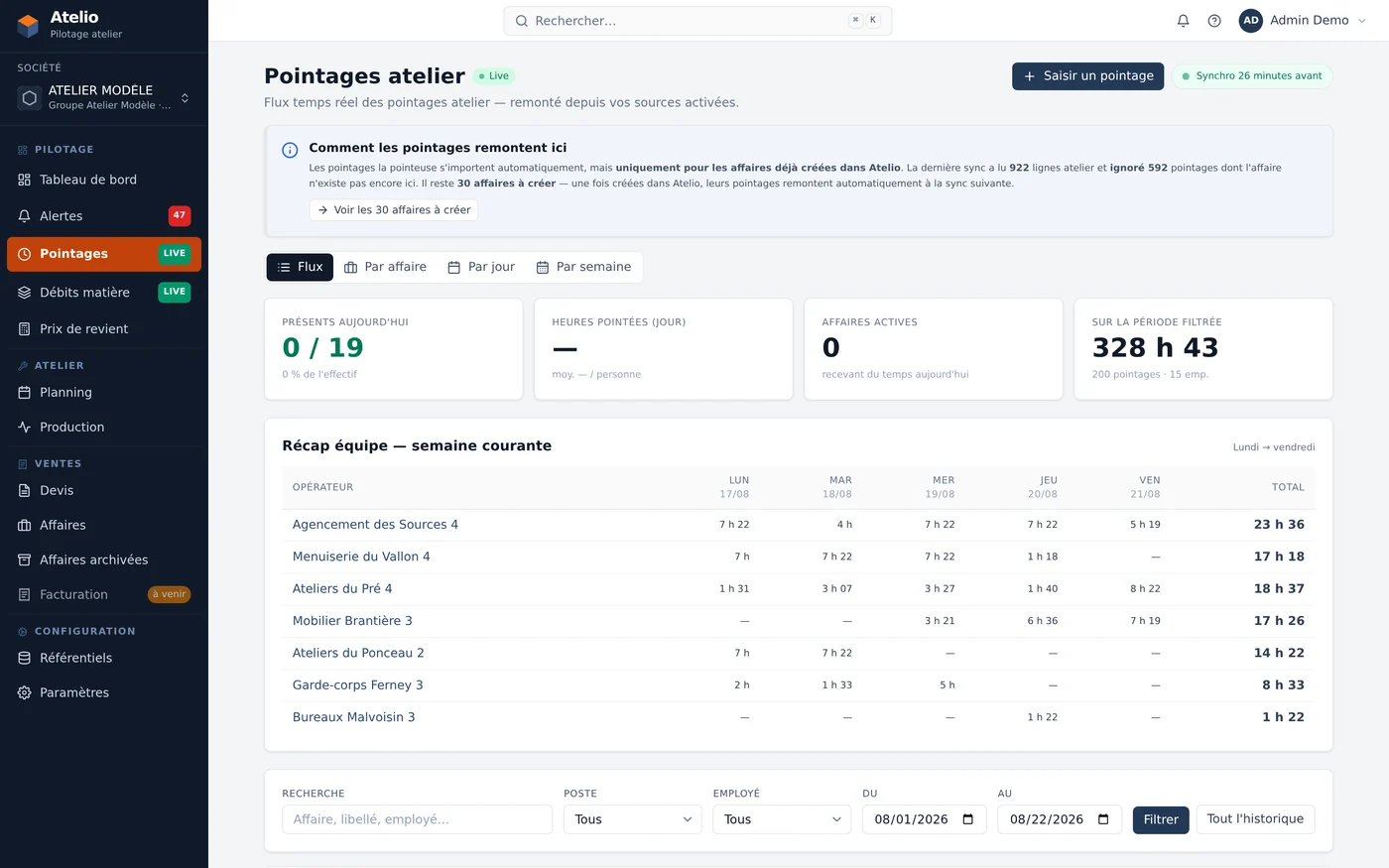Click the Synchro 26 minutes avant status
Screen dimensions: 1389x868
point(1252,76)
